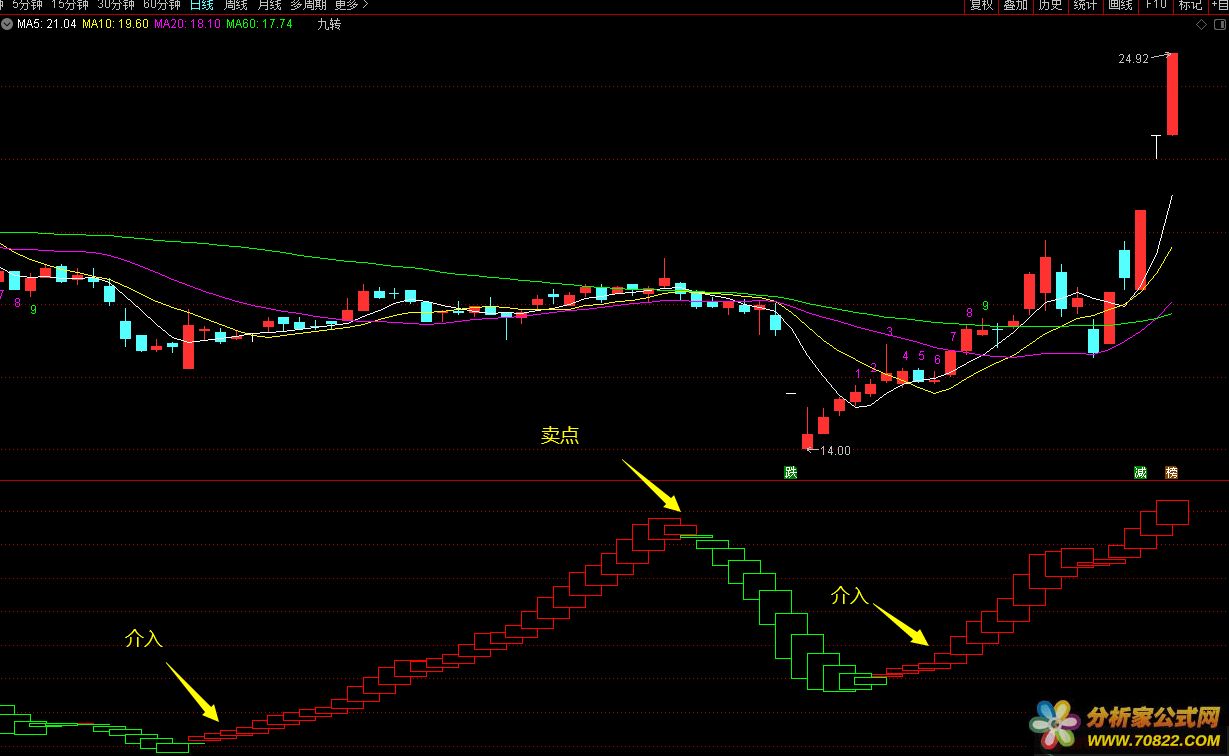Open the 多周期 multi-period view
This screenshot has height=756, width=1229.
coord(309,5)
